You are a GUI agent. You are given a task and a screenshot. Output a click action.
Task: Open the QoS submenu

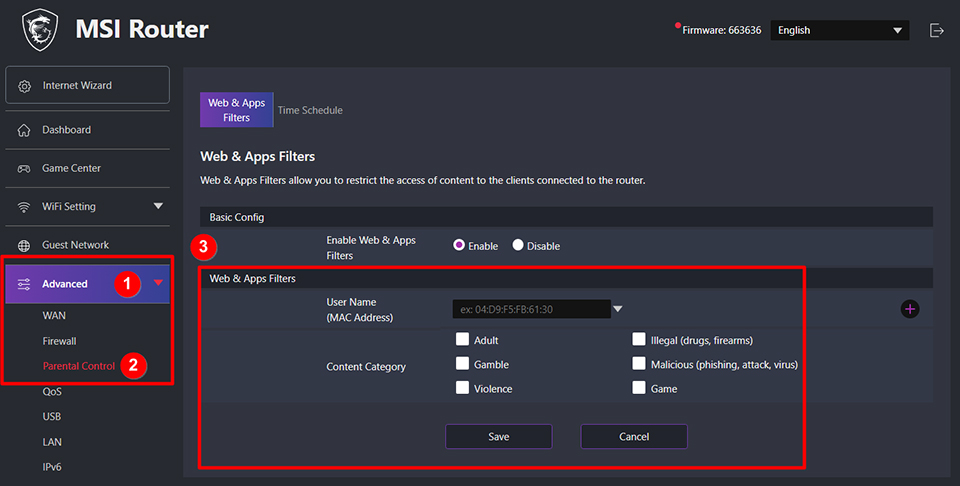tap(52, 392)
